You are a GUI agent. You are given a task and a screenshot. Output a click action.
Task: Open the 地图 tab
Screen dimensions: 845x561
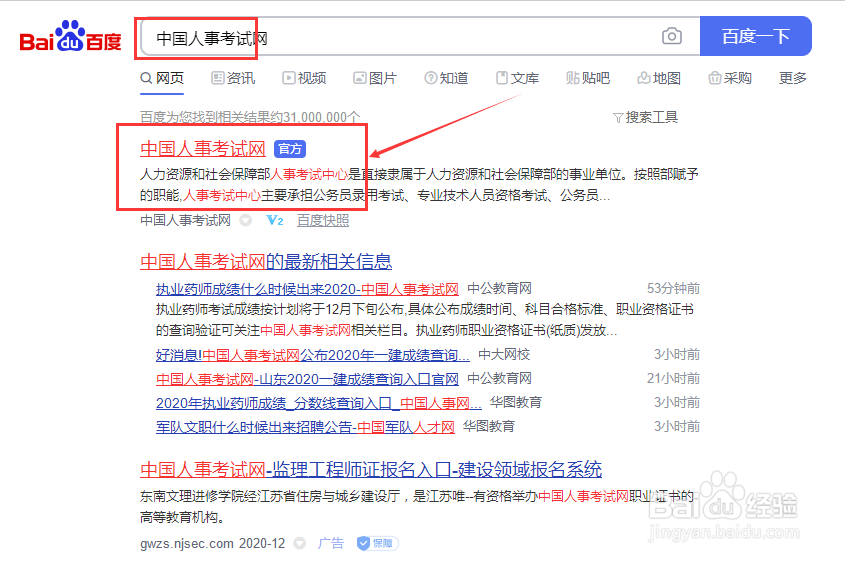659,79
